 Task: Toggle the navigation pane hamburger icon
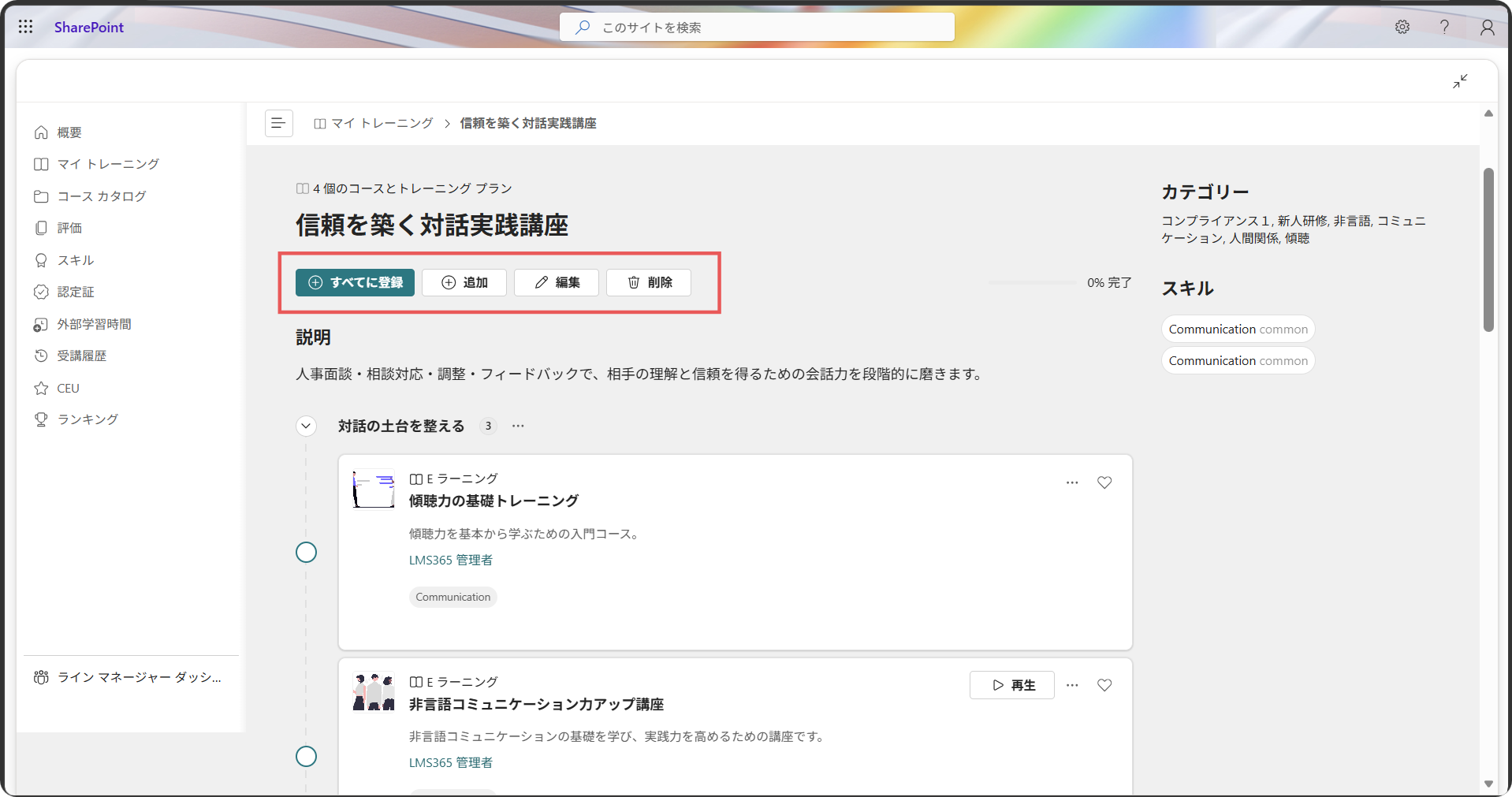point(279,123)
